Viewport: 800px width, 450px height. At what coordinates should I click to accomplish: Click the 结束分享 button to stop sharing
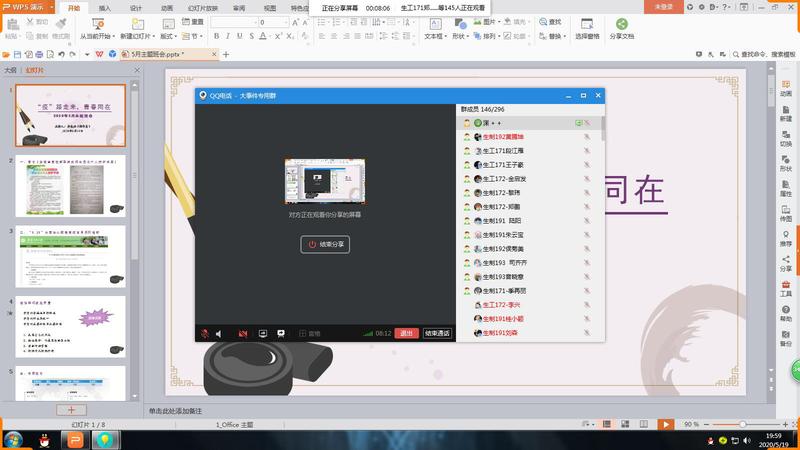[325, 244]
